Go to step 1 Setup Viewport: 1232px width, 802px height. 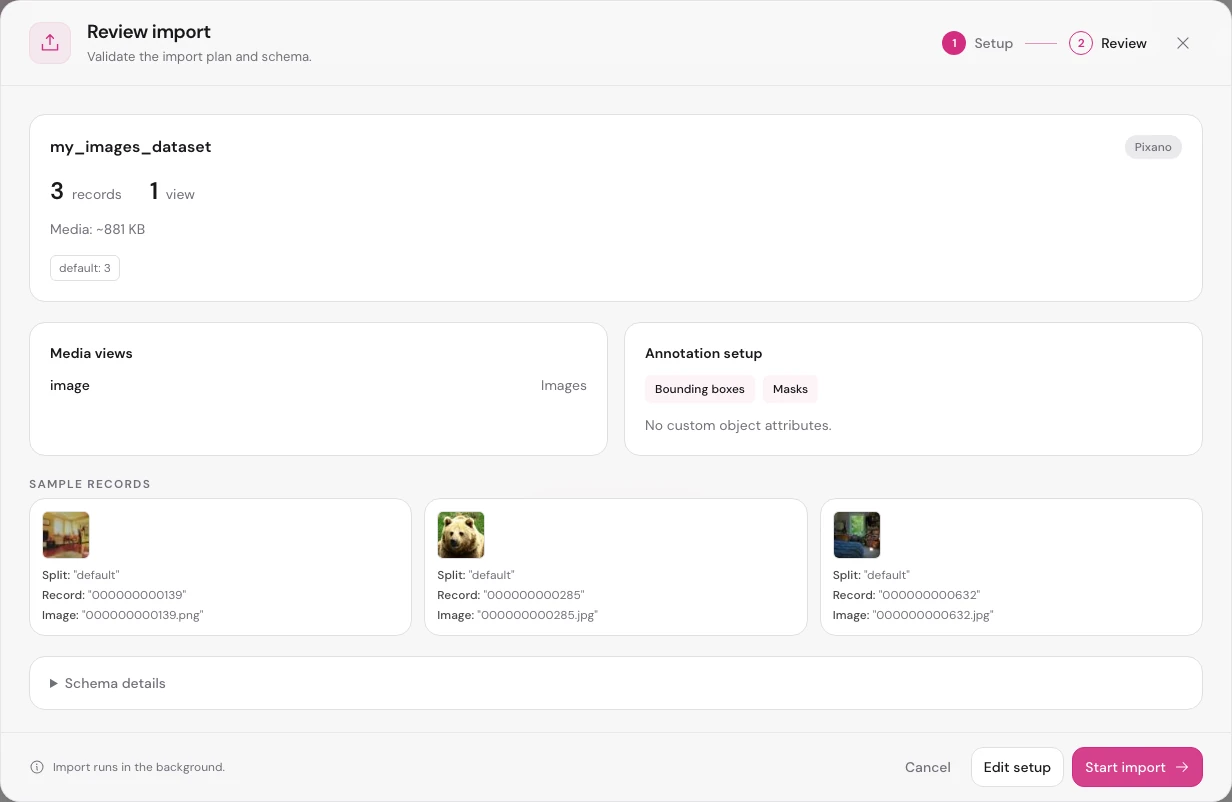pos(977,43)
